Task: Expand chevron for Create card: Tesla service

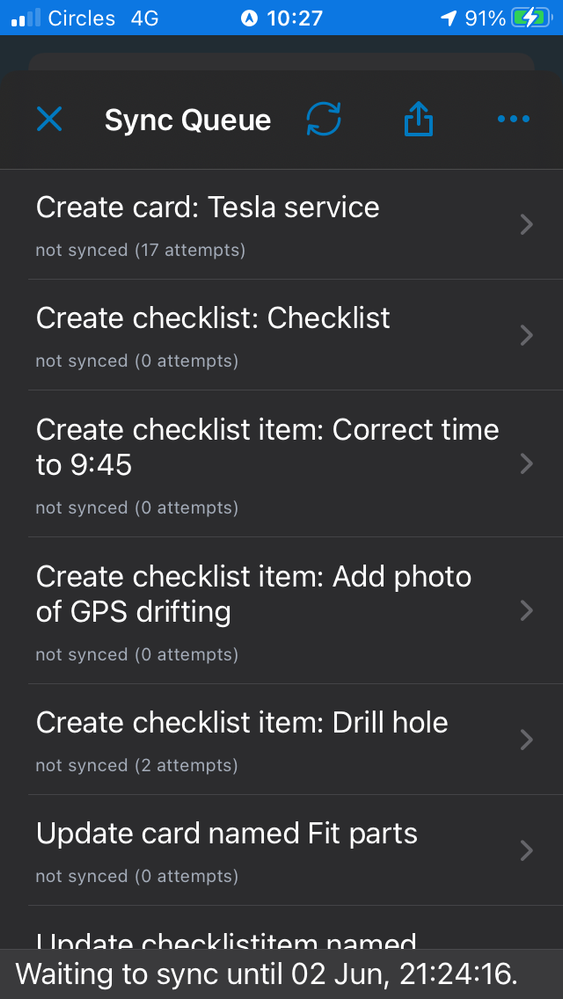Action: click(526, 224)
